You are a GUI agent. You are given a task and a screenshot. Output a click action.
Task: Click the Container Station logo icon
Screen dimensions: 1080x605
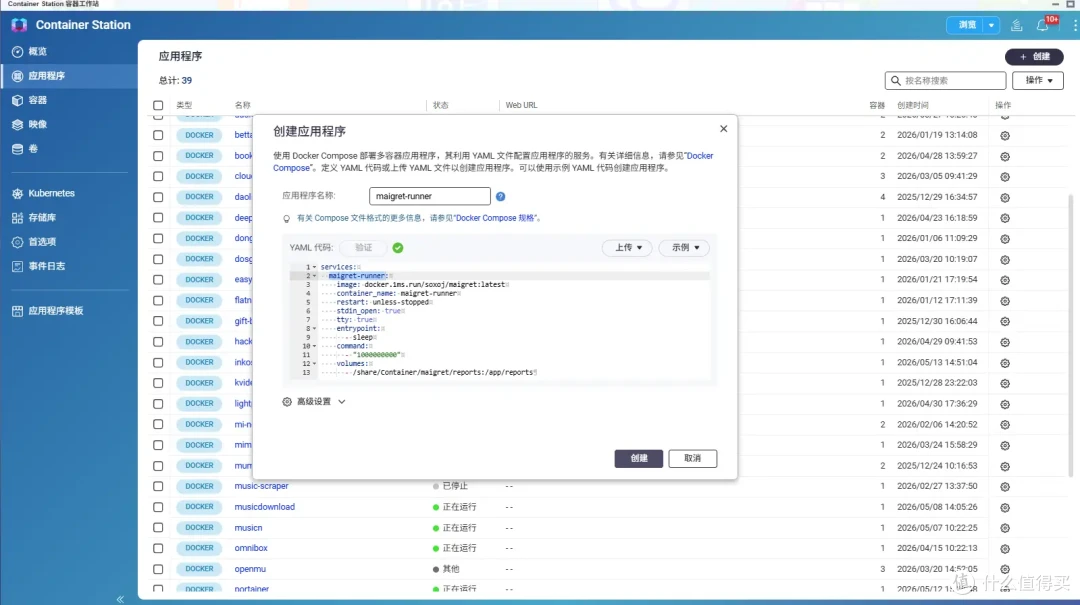(x=19, y=25)
